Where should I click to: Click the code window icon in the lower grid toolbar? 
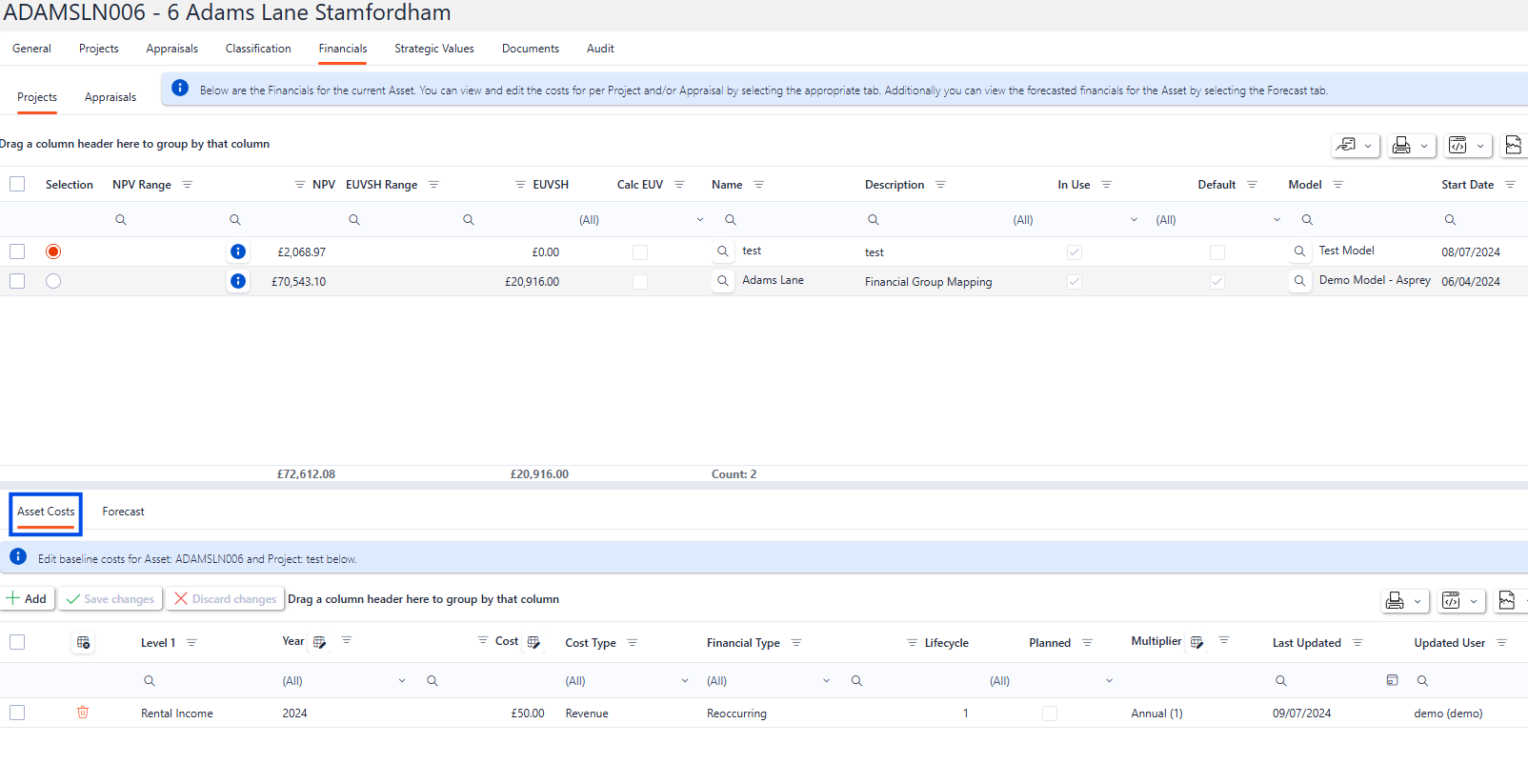1451,600
